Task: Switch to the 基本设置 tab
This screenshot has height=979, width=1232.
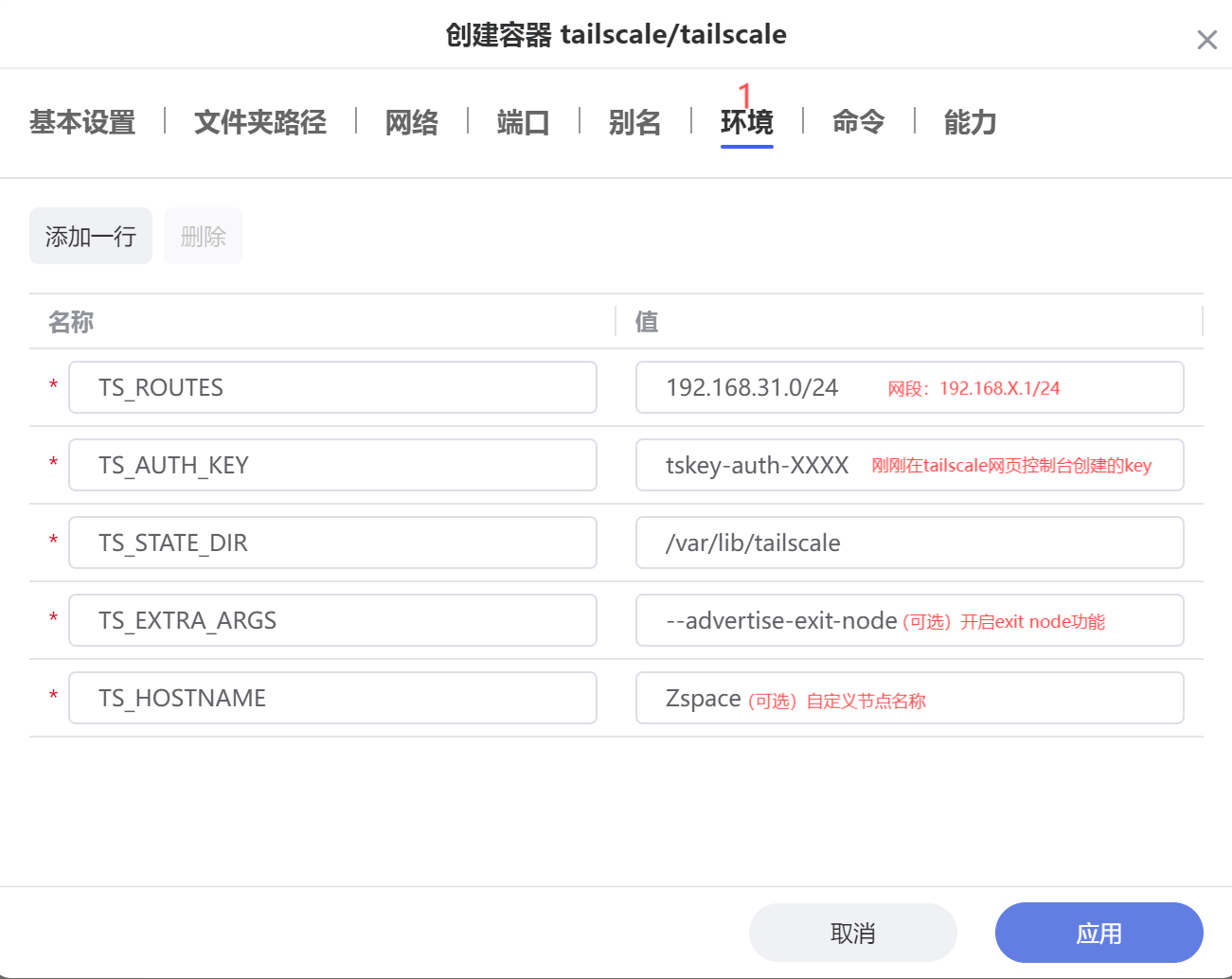Action: pos(82,122)
